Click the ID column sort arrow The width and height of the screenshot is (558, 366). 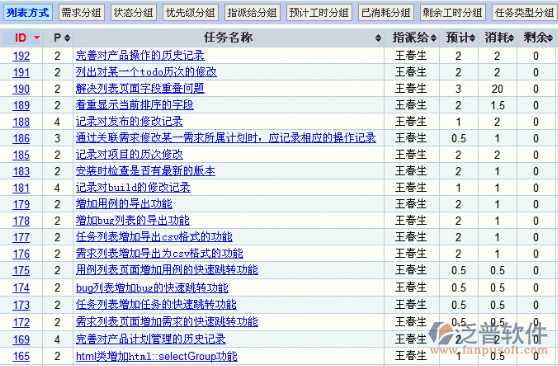(36, 37)
